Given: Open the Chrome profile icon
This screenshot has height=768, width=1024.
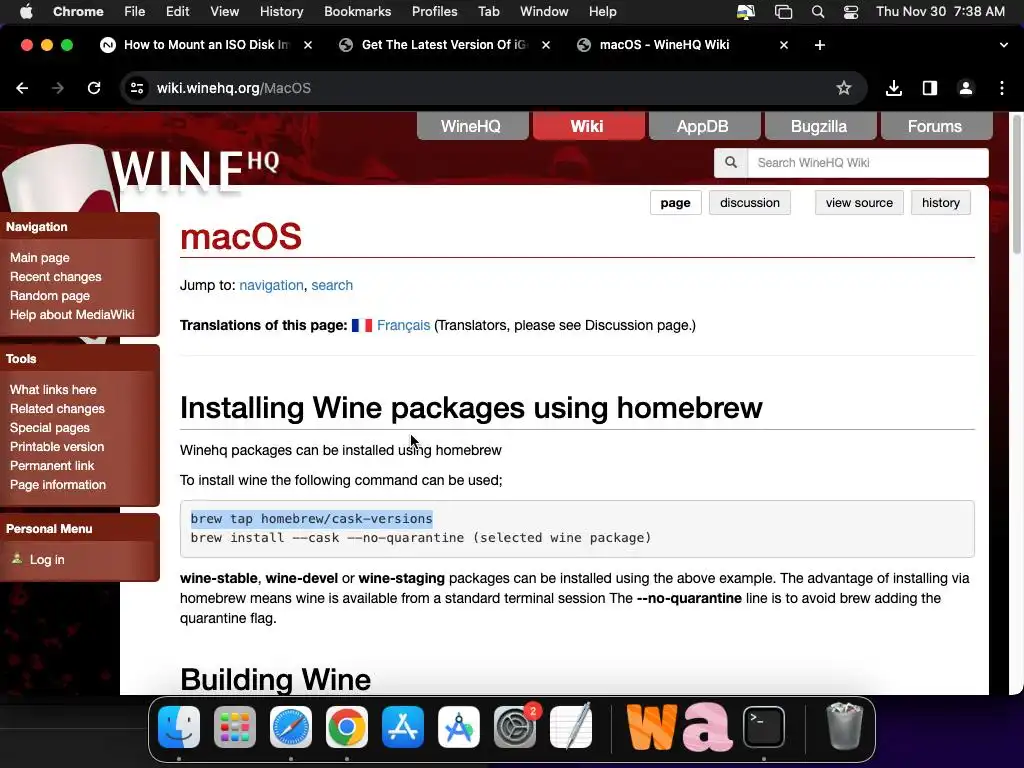Looking at the screenshot, I should coord(966,88).
